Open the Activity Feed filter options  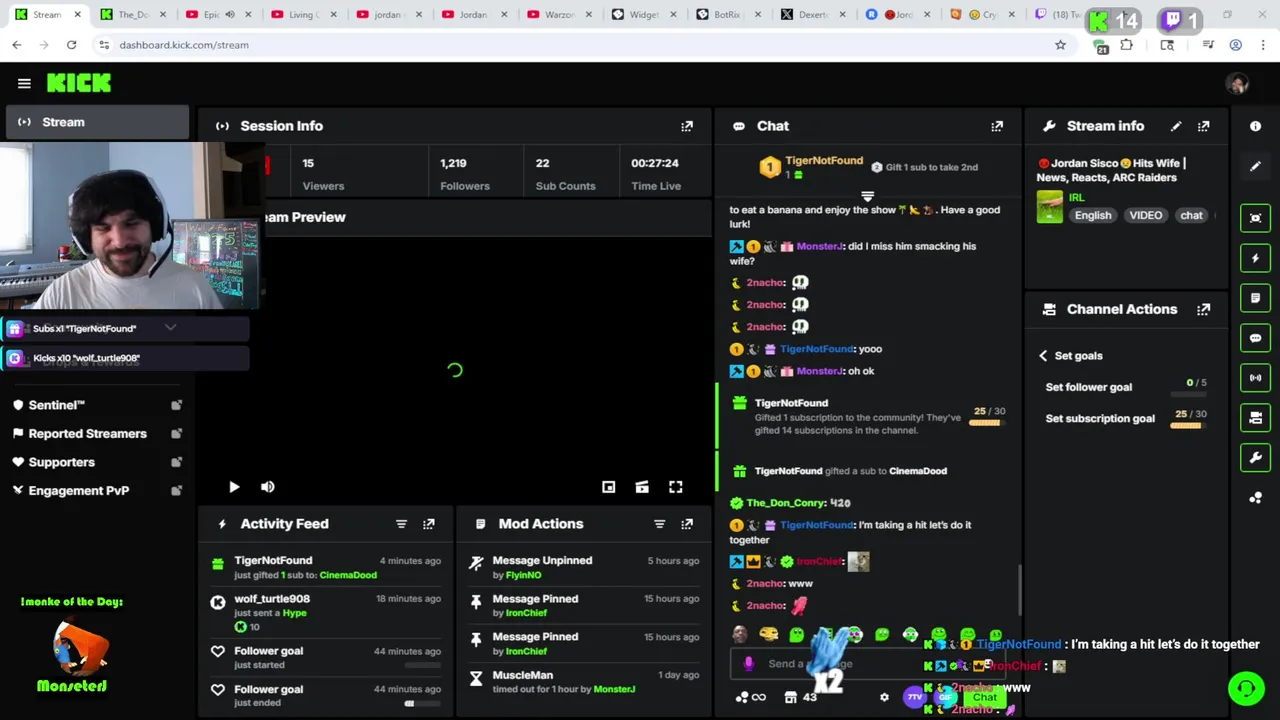(x=401, y=524)
